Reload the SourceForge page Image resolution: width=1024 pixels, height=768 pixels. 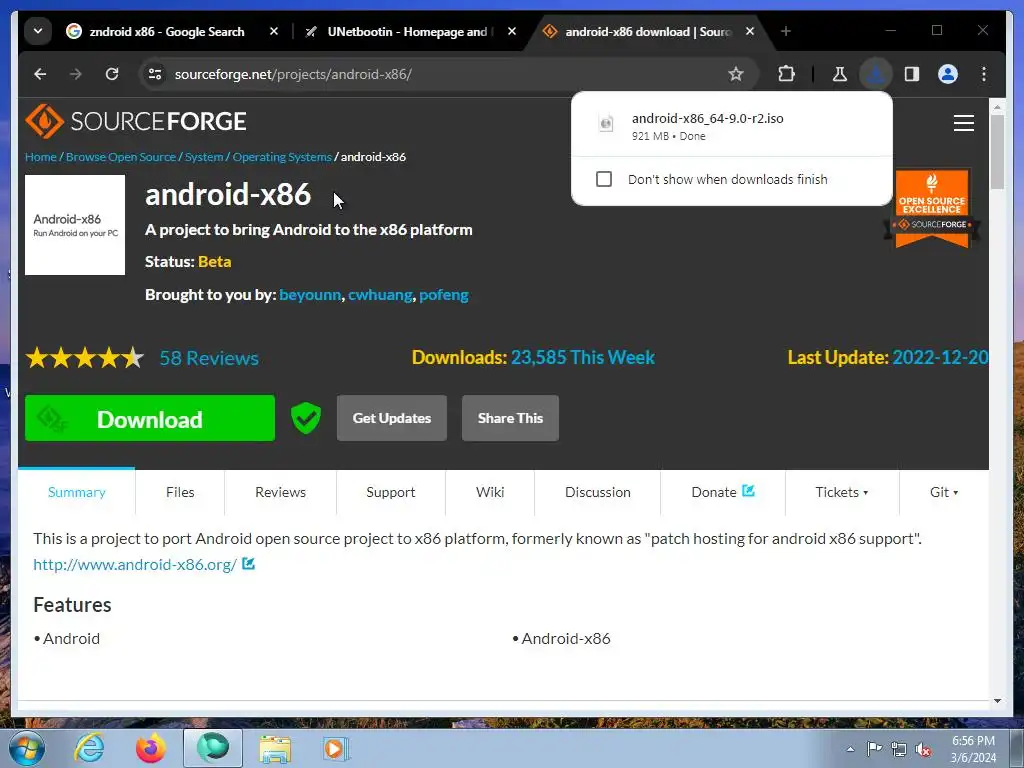point(112,74)
